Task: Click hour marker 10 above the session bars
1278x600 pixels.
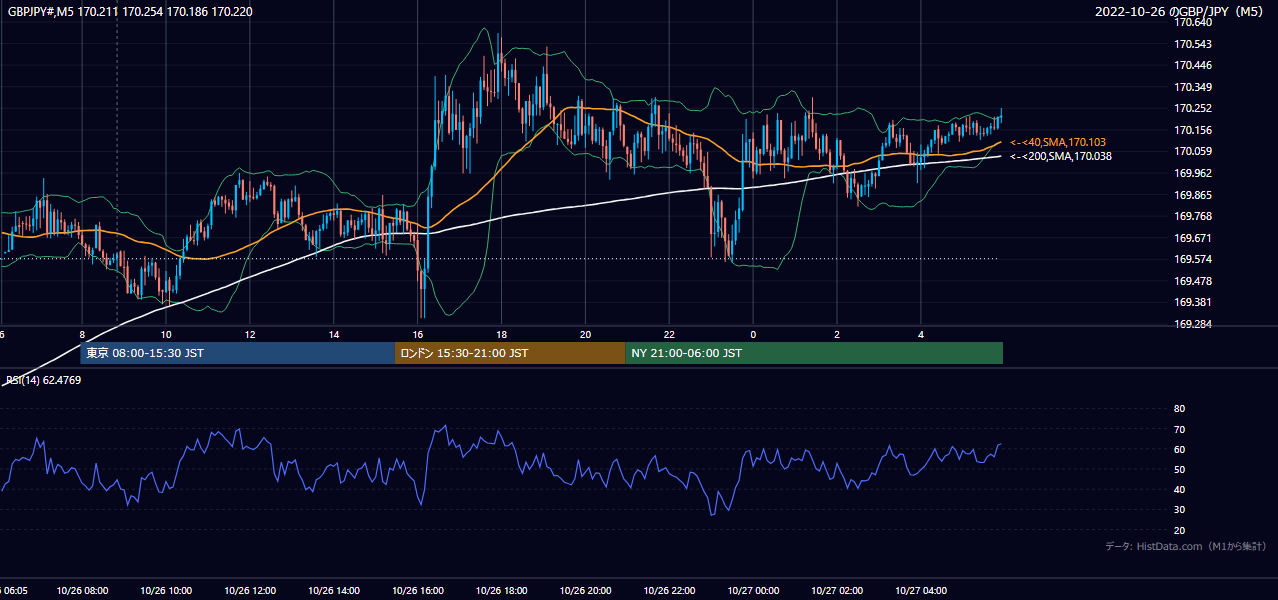Action: tap(166, 334)
